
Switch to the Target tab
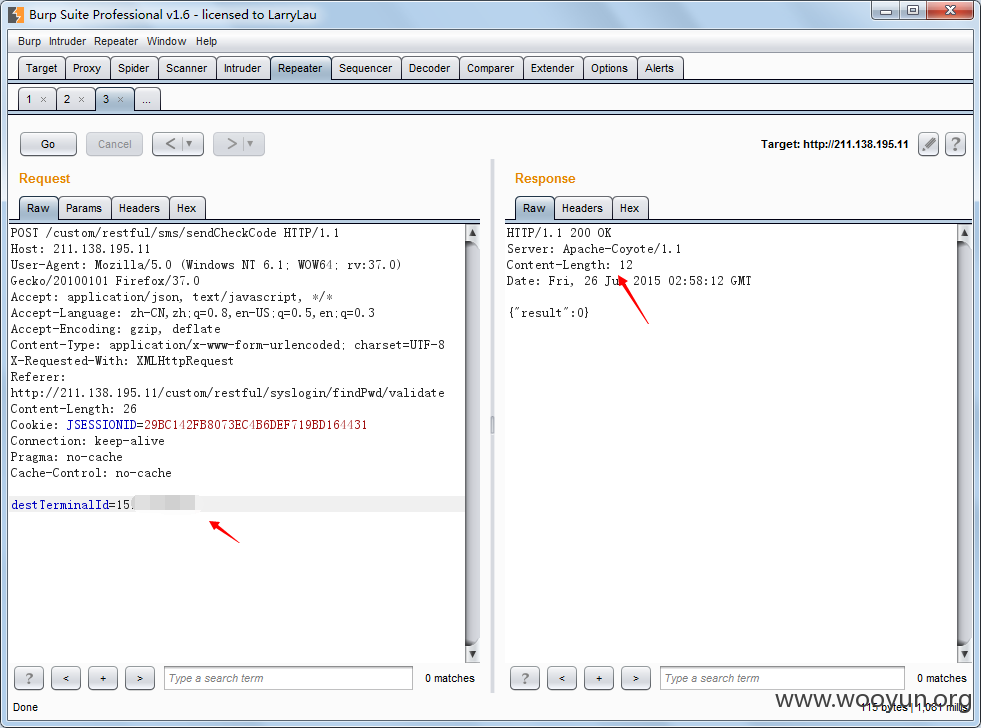[41, 68]
